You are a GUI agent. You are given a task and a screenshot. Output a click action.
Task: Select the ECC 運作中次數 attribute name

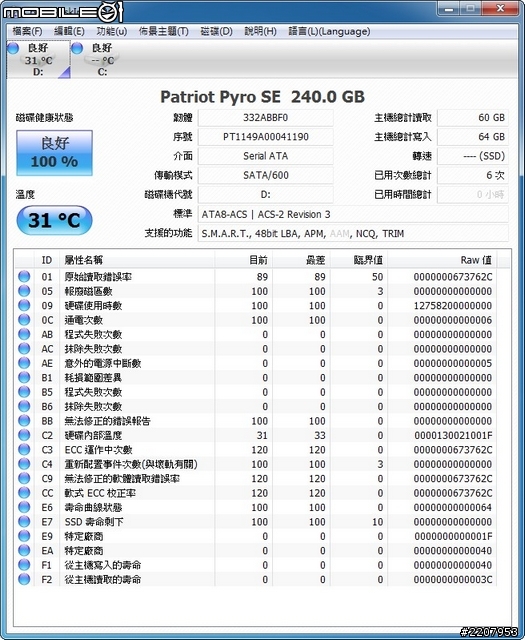(x=98, y=450)
